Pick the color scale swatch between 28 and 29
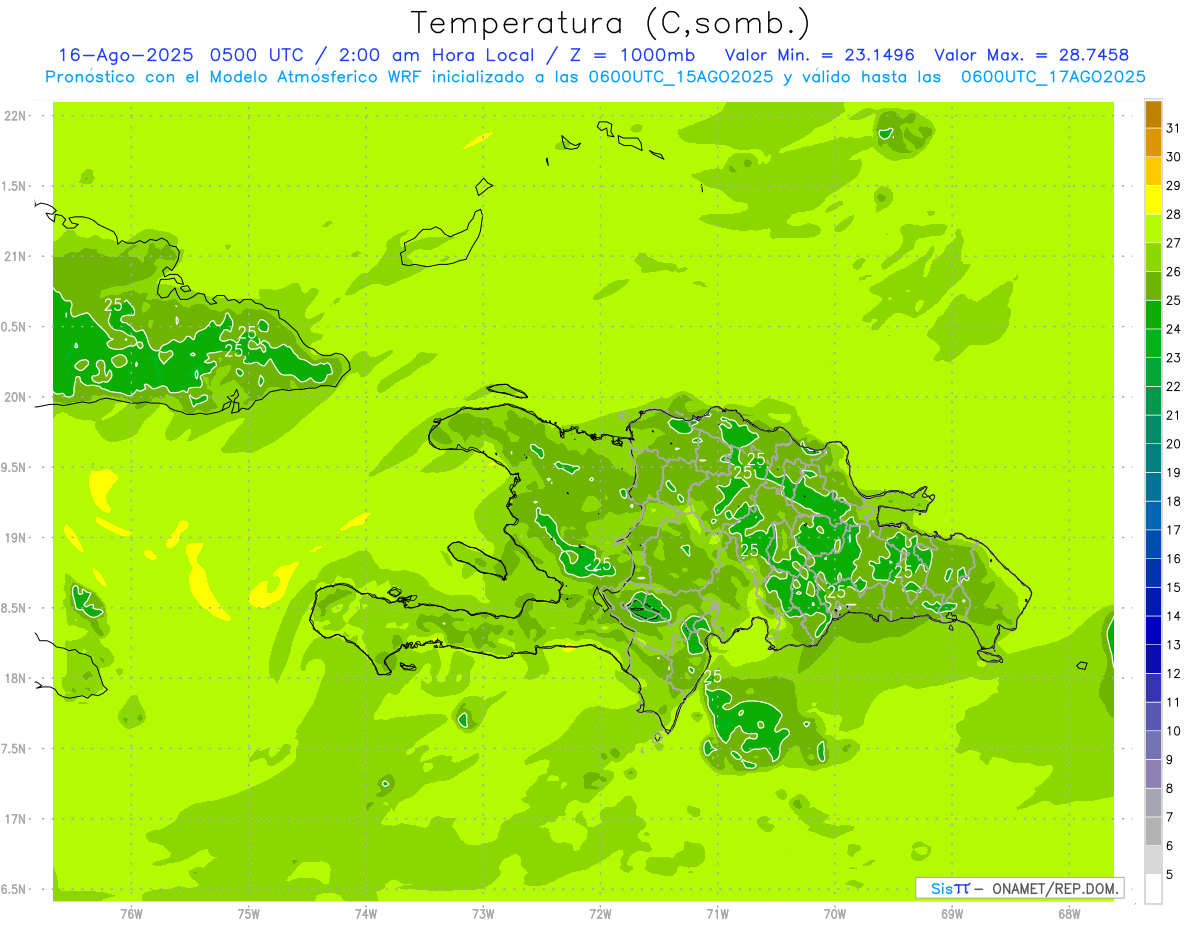Image resolution: width=1200 pixels, height=927 pixels. (x=1153, y=200)
